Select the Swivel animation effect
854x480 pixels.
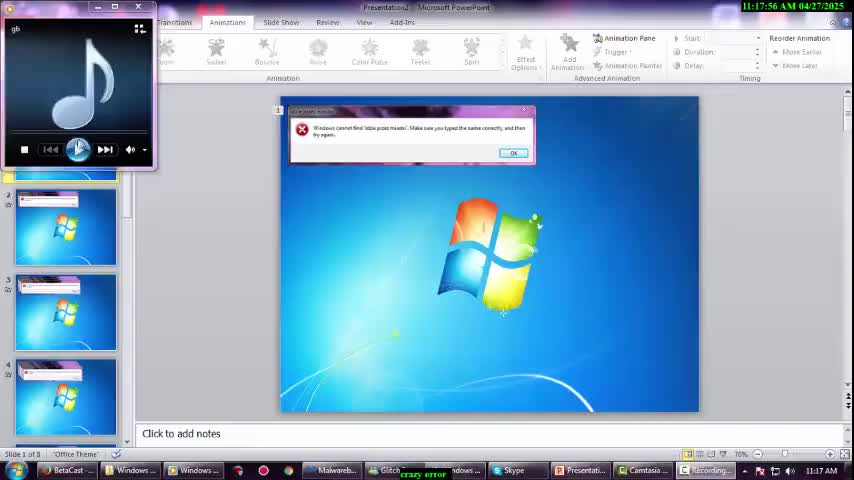(216, 52)
